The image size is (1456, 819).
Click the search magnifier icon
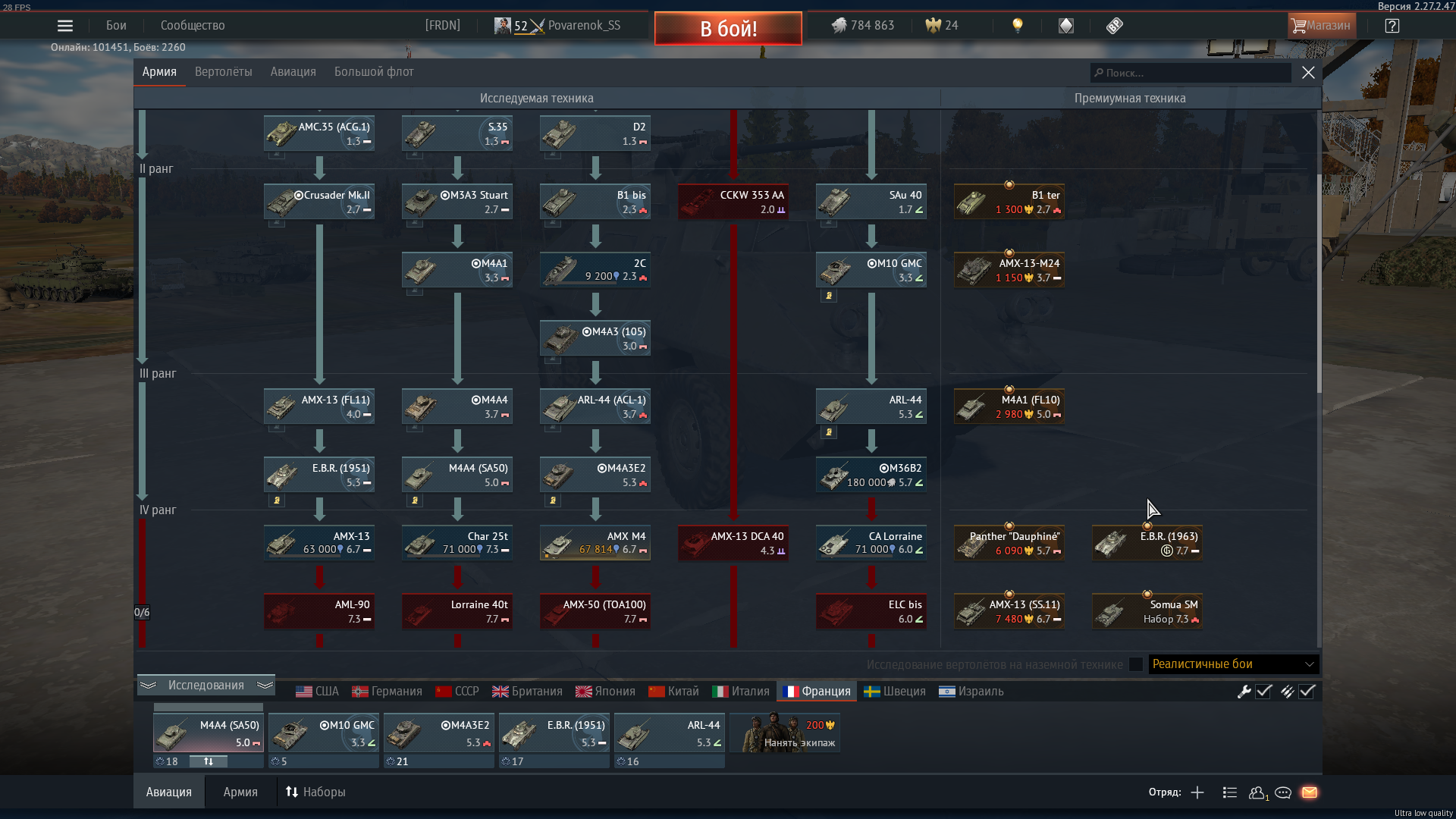(1099, 73)
